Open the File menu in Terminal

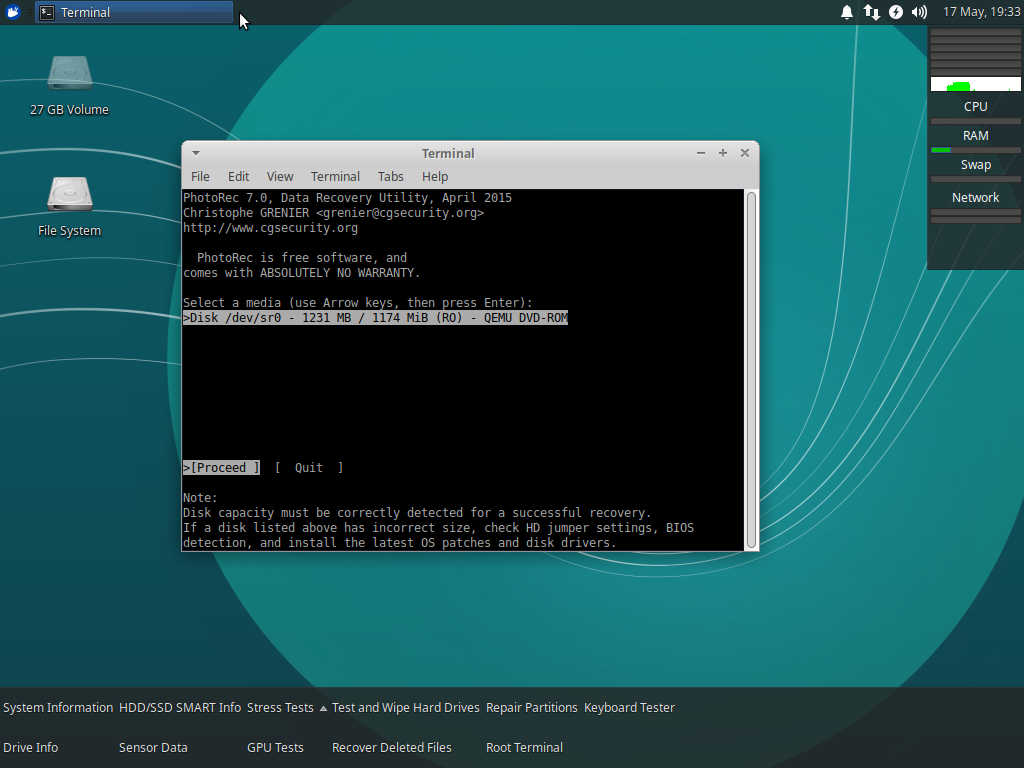click(200, 176)
